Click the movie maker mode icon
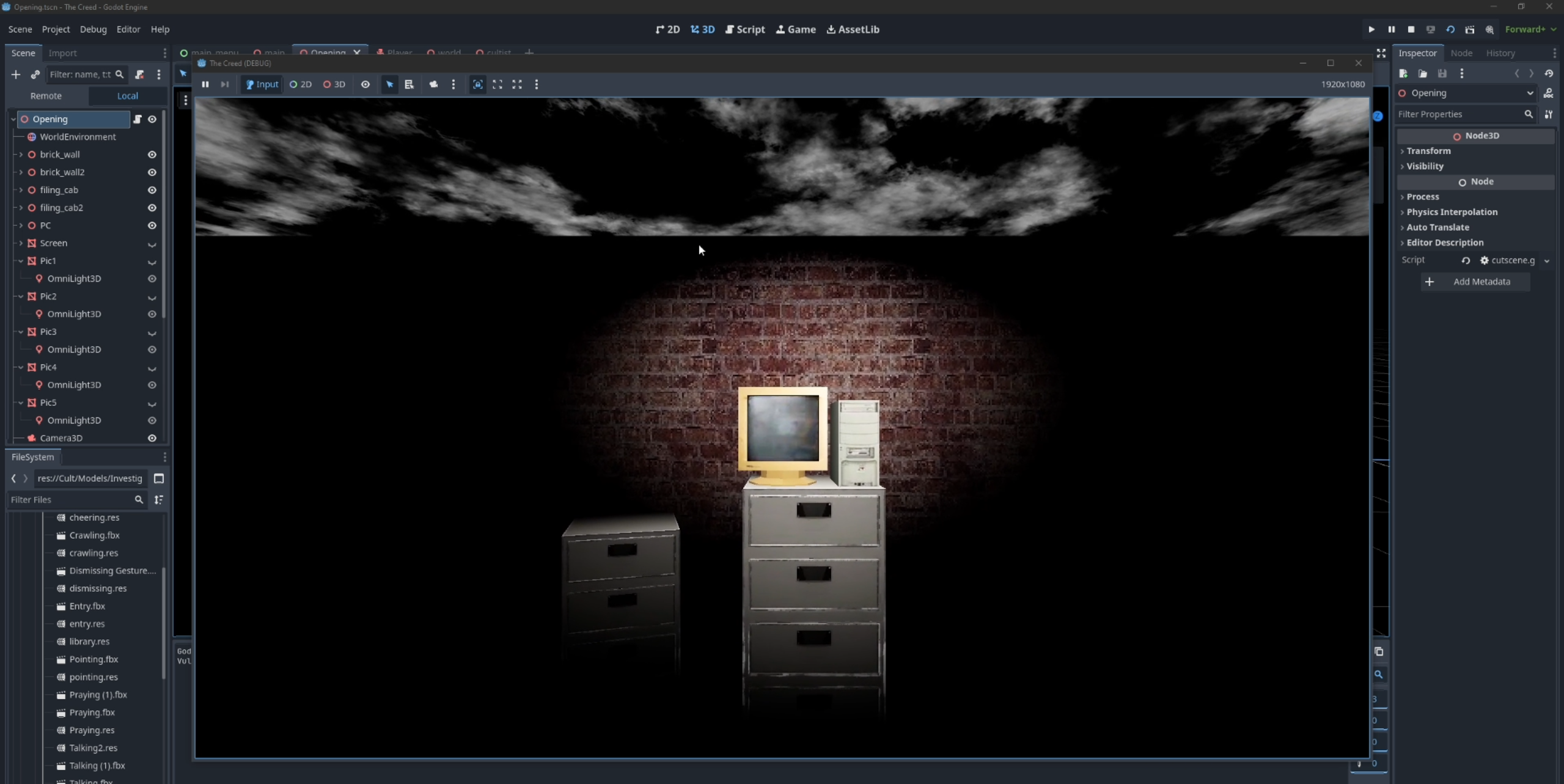Screen dimensions: 1564x784 coord(1470,29)
